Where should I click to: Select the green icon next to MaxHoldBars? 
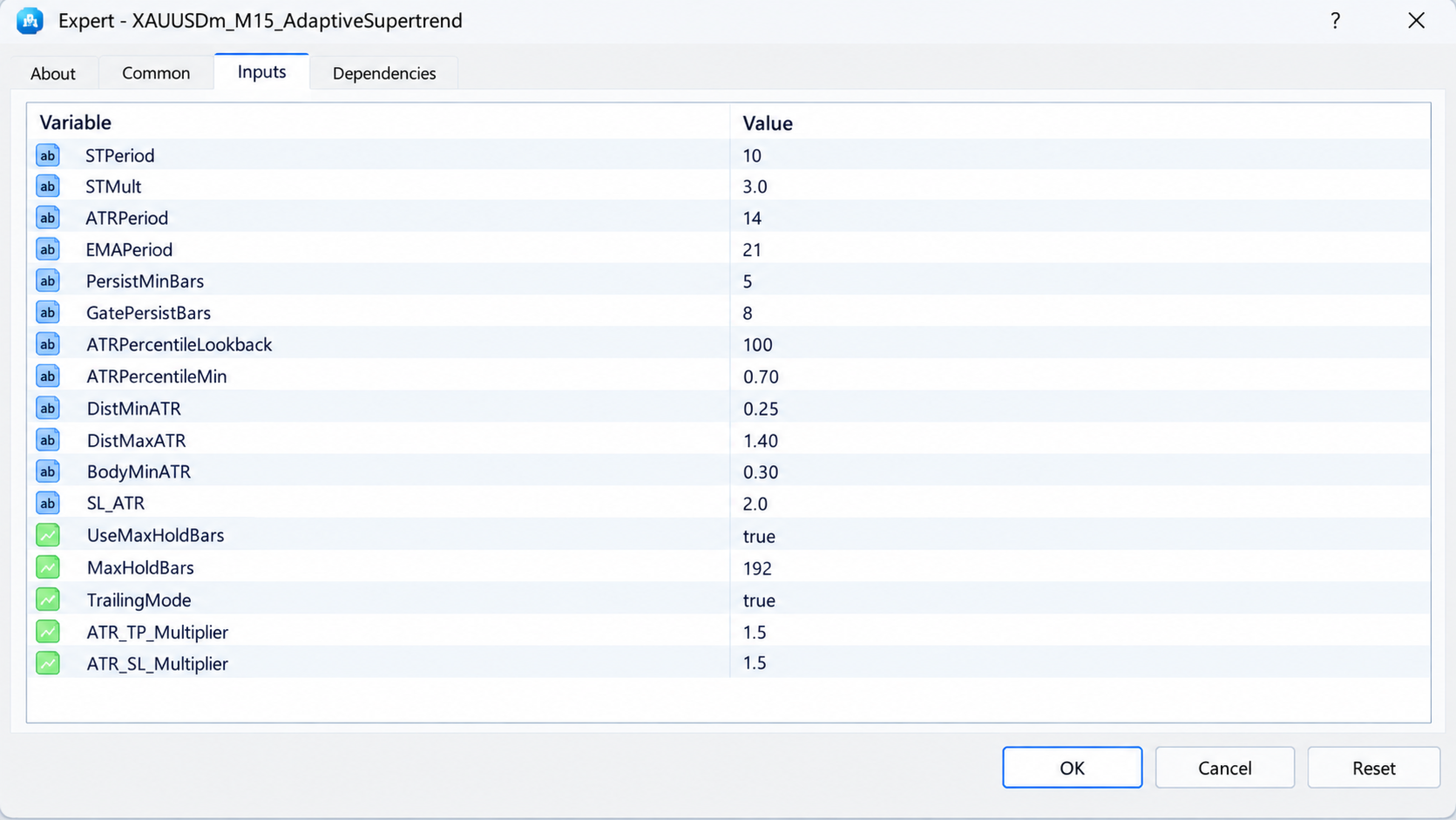pyautogui.click(x=48, y=567)
